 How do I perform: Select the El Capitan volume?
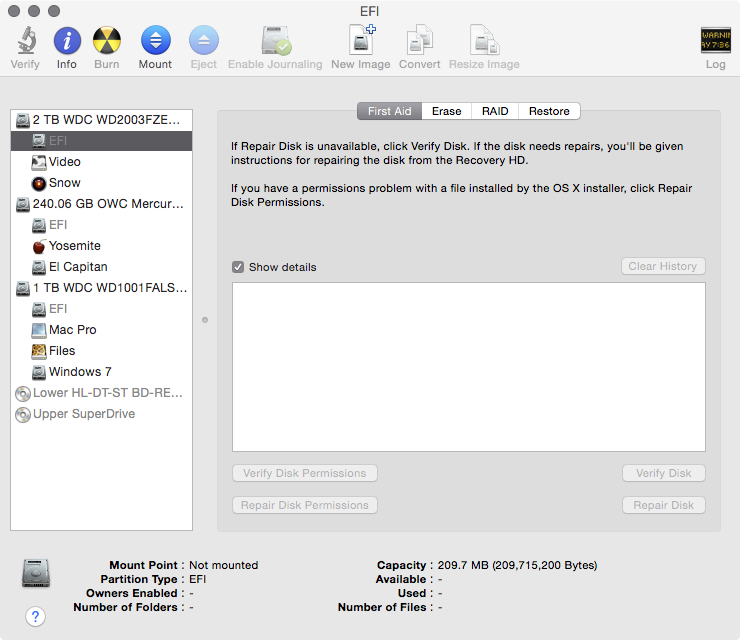point(101,267)
